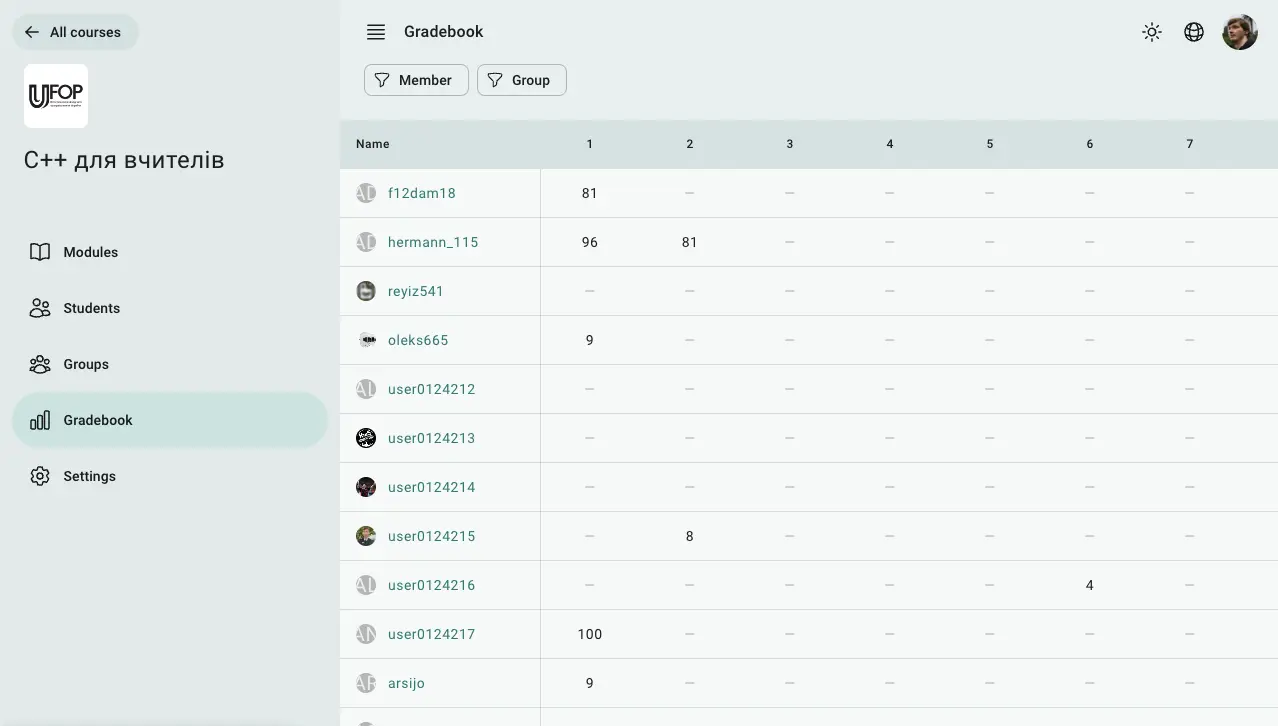Go back to All courses

tap(75, 32)
